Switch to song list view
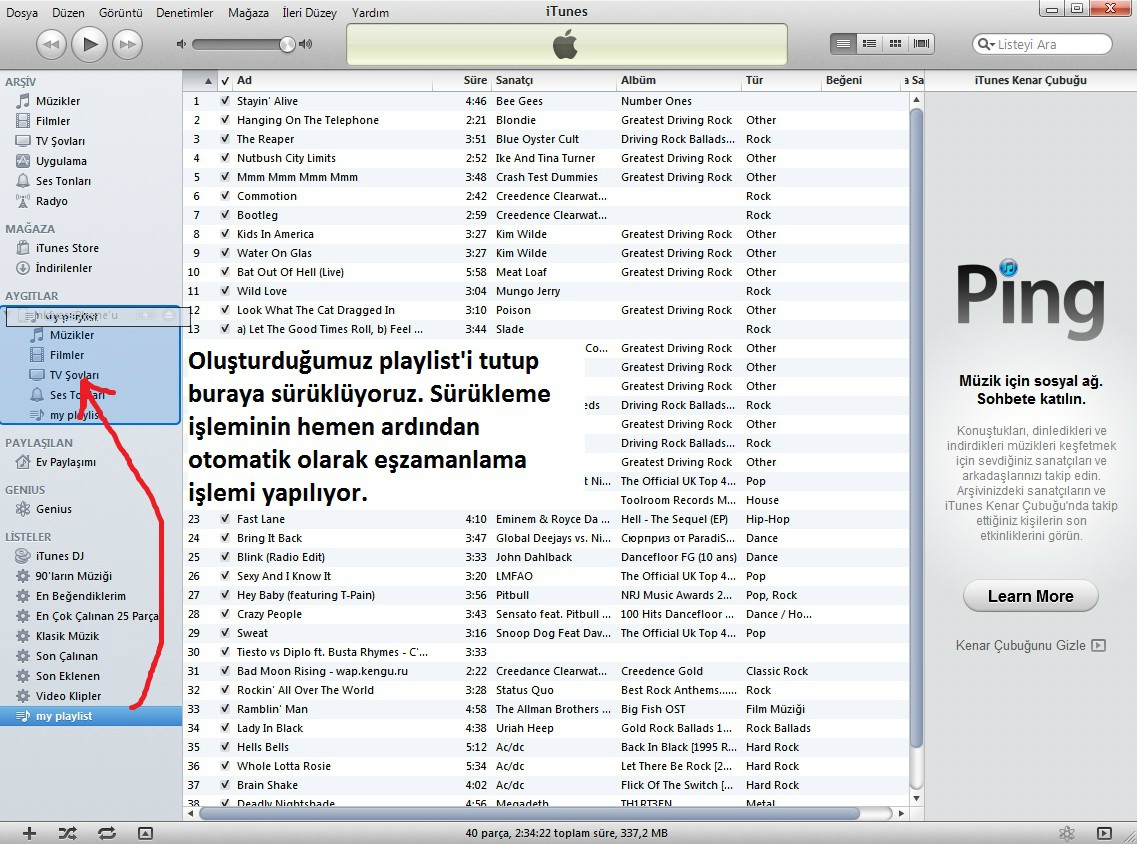The height and width of the screenshot is (844, 1137). pos(843,44)
